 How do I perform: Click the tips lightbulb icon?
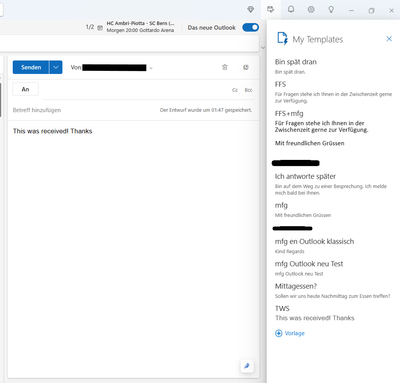click(x=331, y=10)
